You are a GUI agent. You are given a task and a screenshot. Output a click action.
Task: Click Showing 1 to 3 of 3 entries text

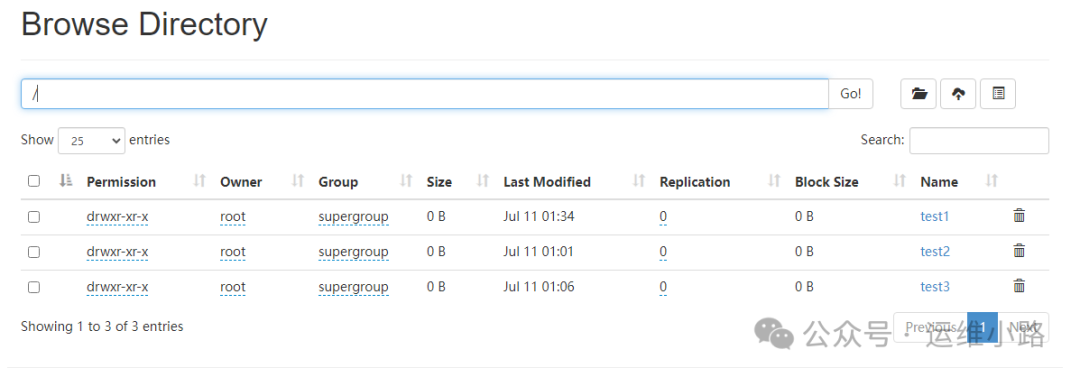pyautogui.click(x=102, y=327)
